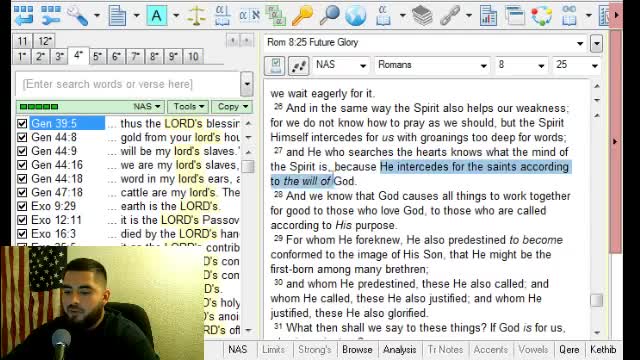Click the green search progress indicator
640x360 pixels.
click(x=39, y=107)
